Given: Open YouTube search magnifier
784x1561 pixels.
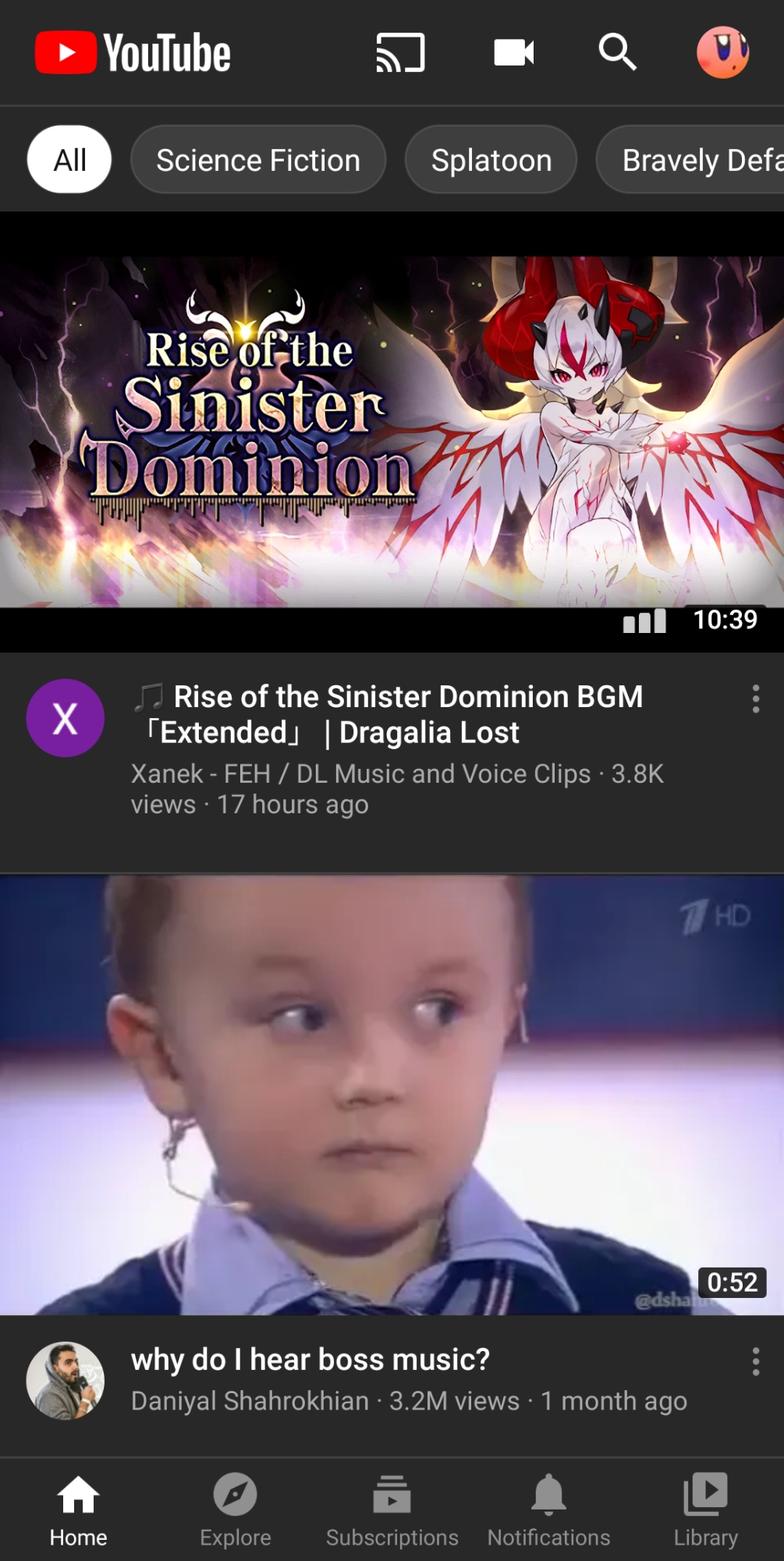Looking at the screenshot, I should point(617,52).
